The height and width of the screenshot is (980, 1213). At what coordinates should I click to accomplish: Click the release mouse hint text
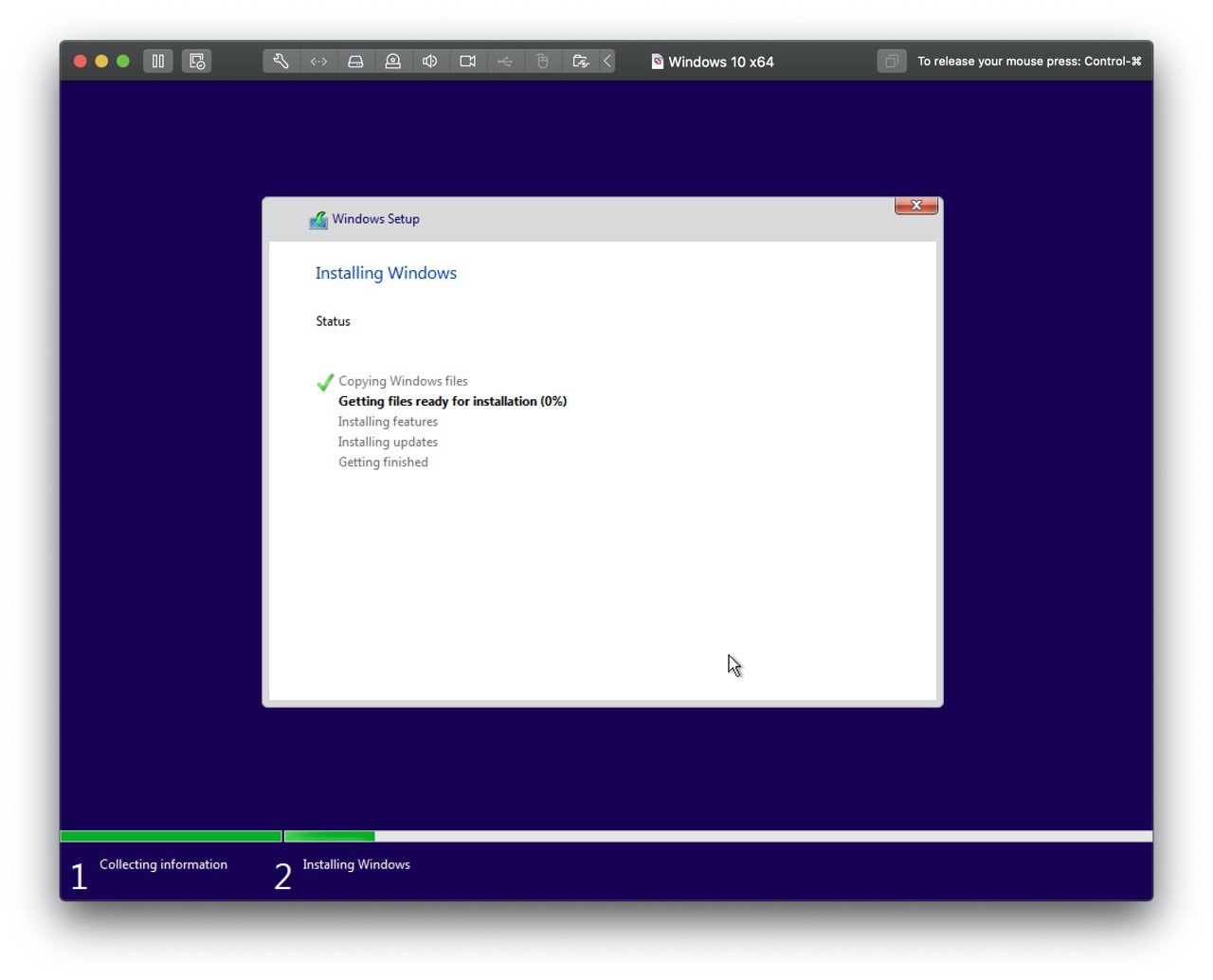(1029, 62)
